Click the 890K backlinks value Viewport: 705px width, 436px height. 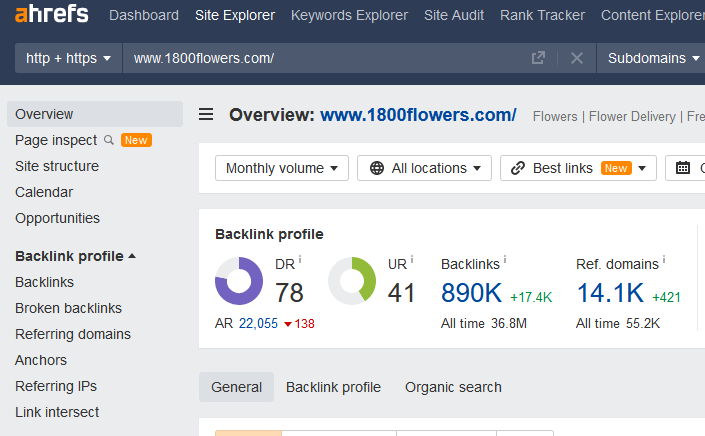(471, 293)
